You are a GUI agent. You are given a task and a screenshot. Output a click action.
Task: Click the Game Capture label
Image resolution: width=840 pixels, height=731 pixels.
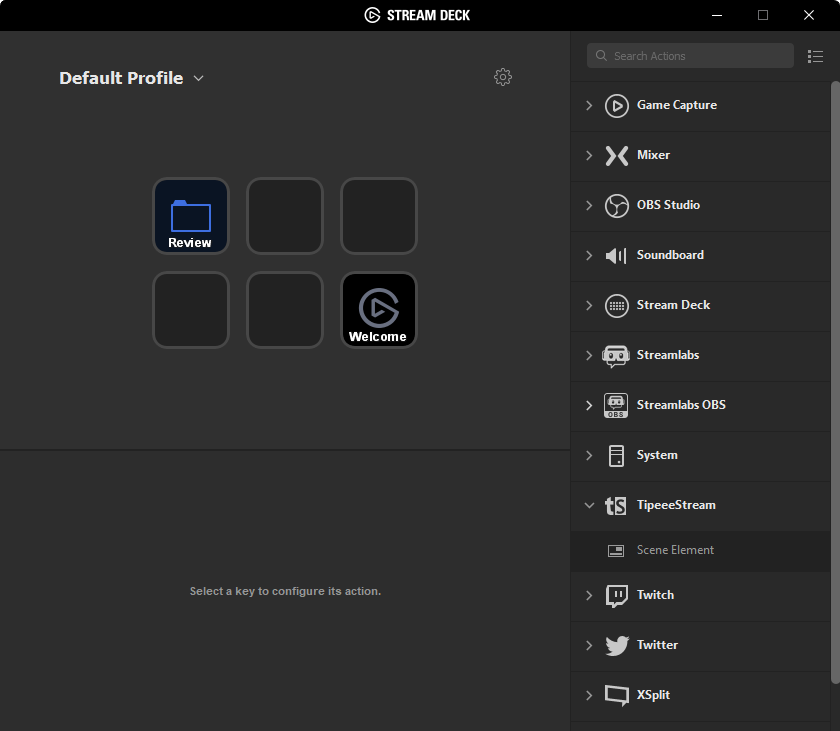[x=677, y=105]
